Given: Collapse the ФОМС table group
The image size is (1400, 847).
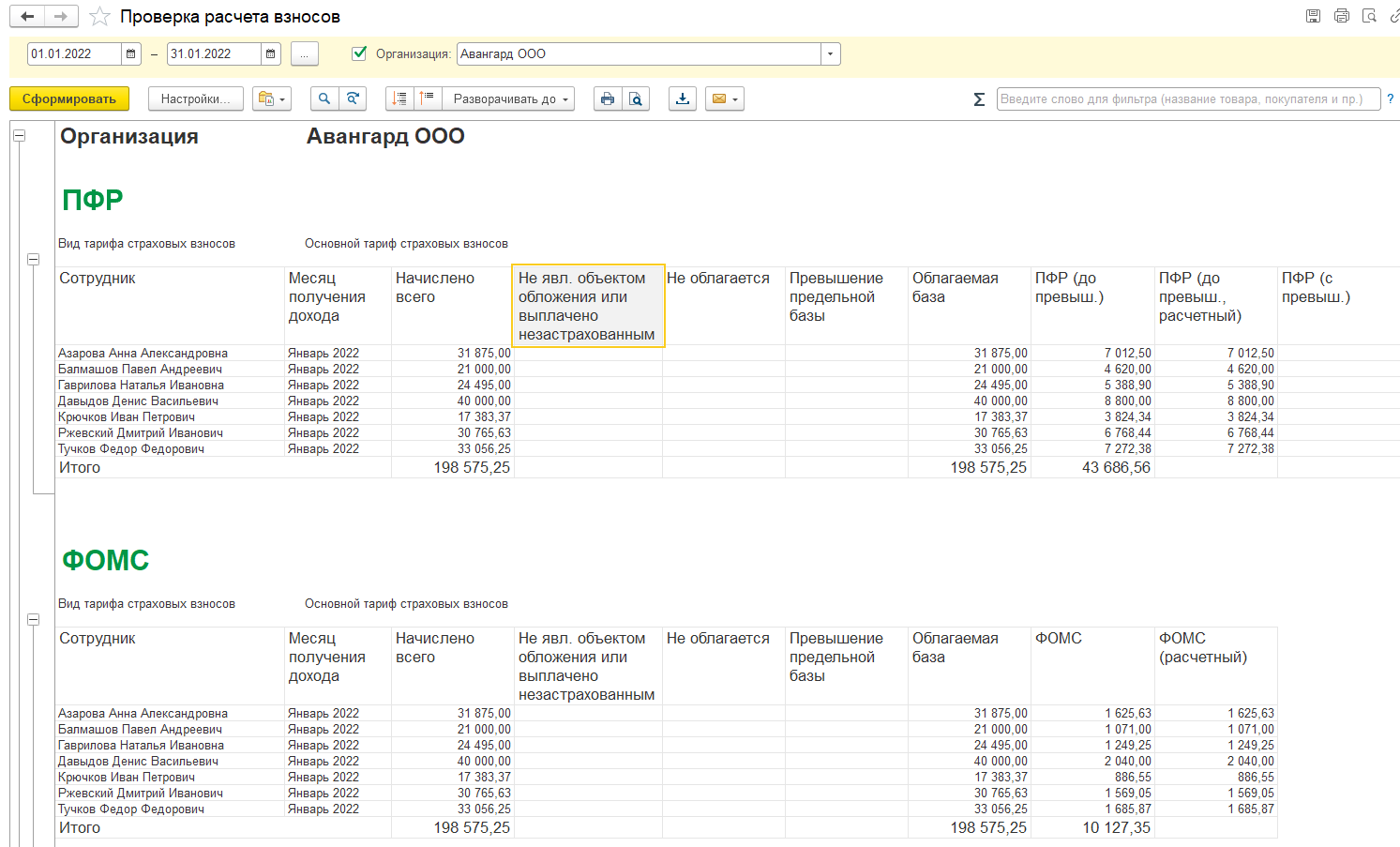Looking at the screenshot, I should (x=33, y=620).
